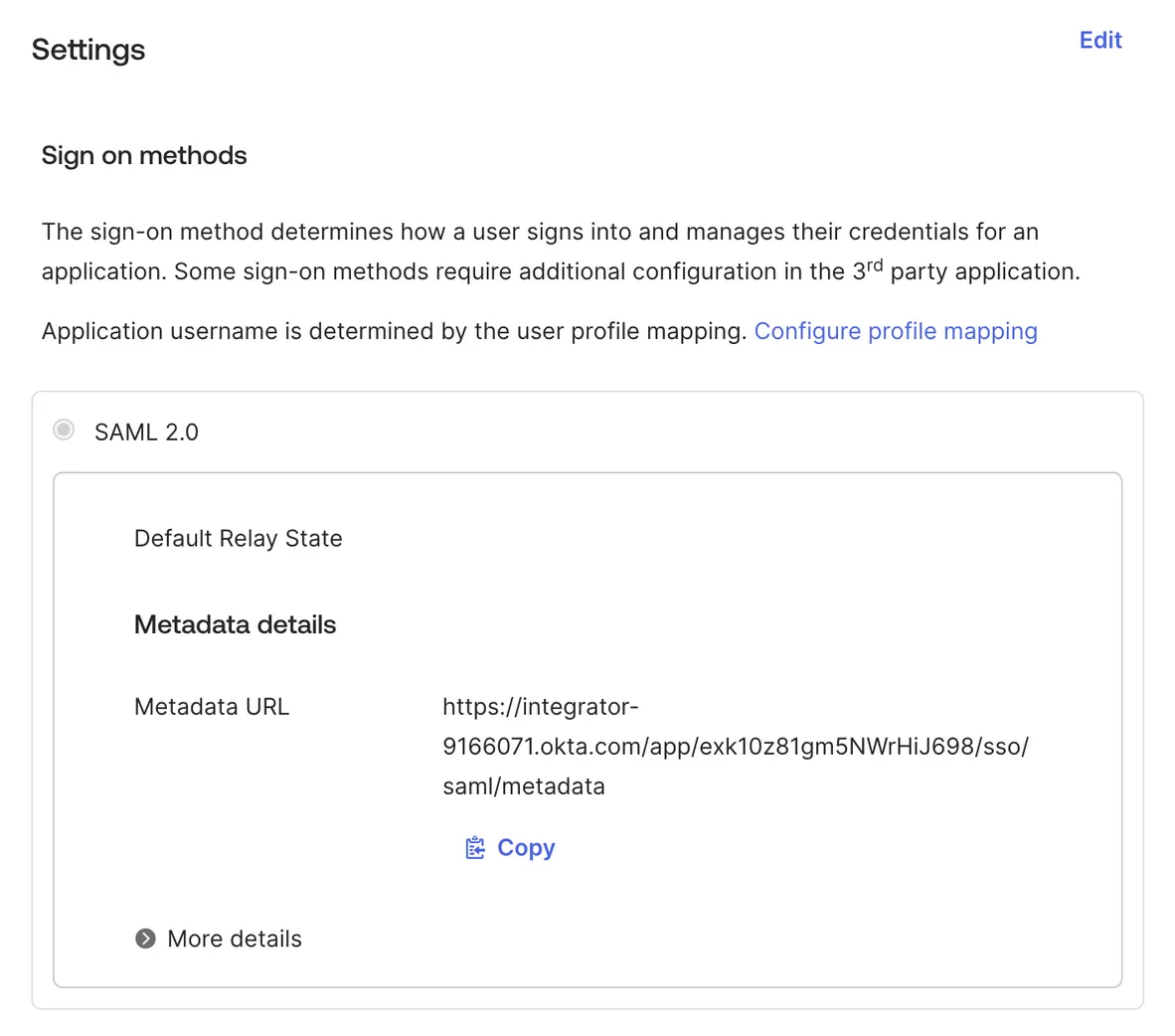Select the SAML 2.0 radio button
Viewport: 1175px width, 1036px height.
pos(64,431)
